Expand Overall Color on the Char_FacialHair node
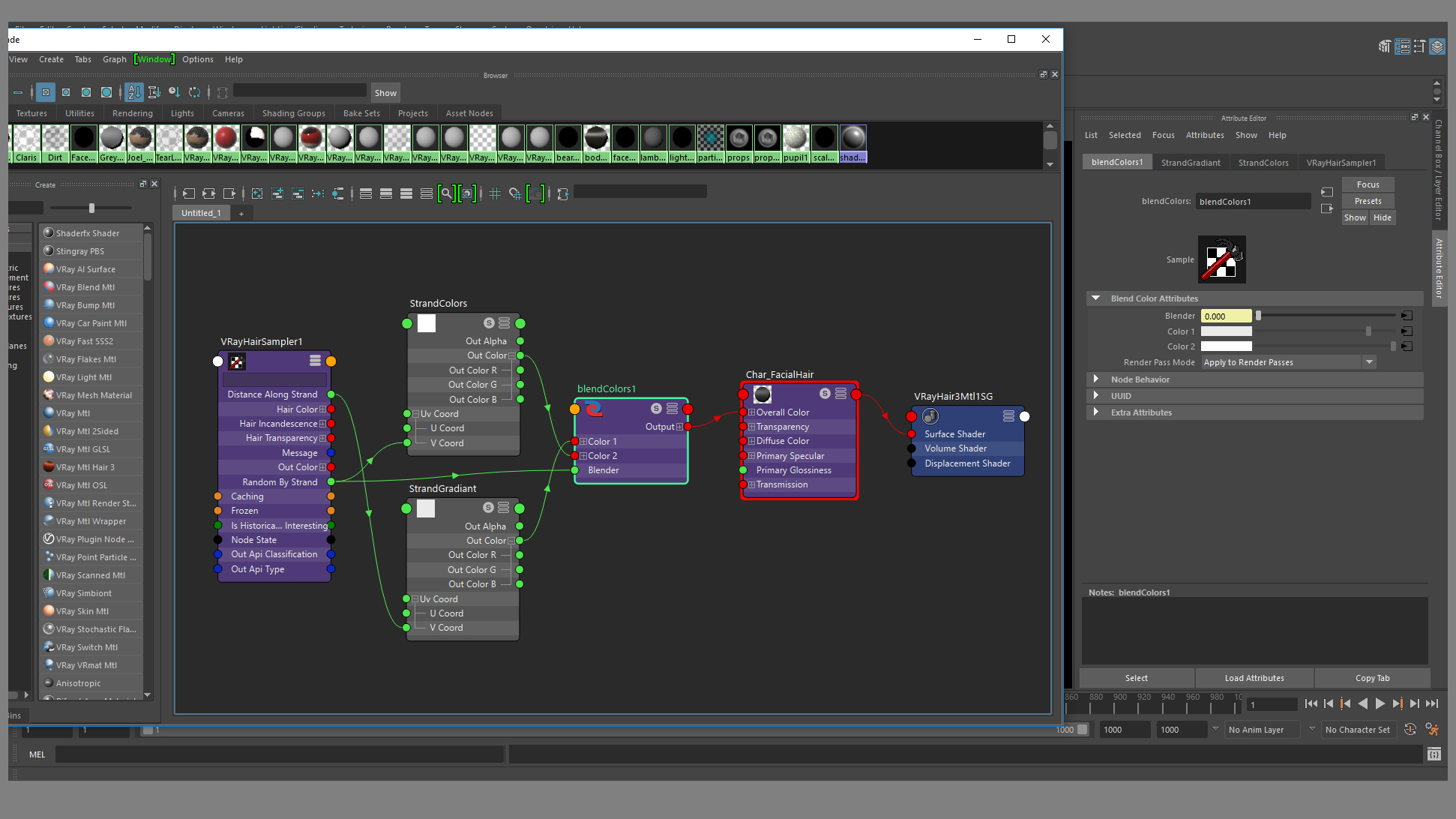This screenshot has height=819, width=1456. (x=751, y=412)
